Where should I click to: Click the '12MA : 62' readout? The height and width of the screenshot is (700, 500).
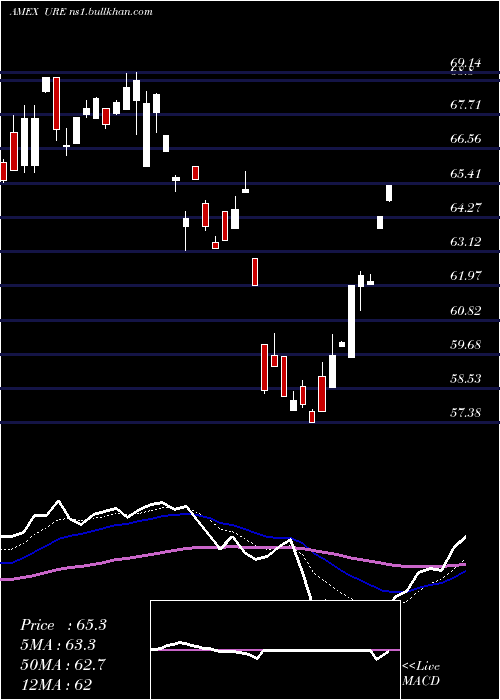coord(56,685)
